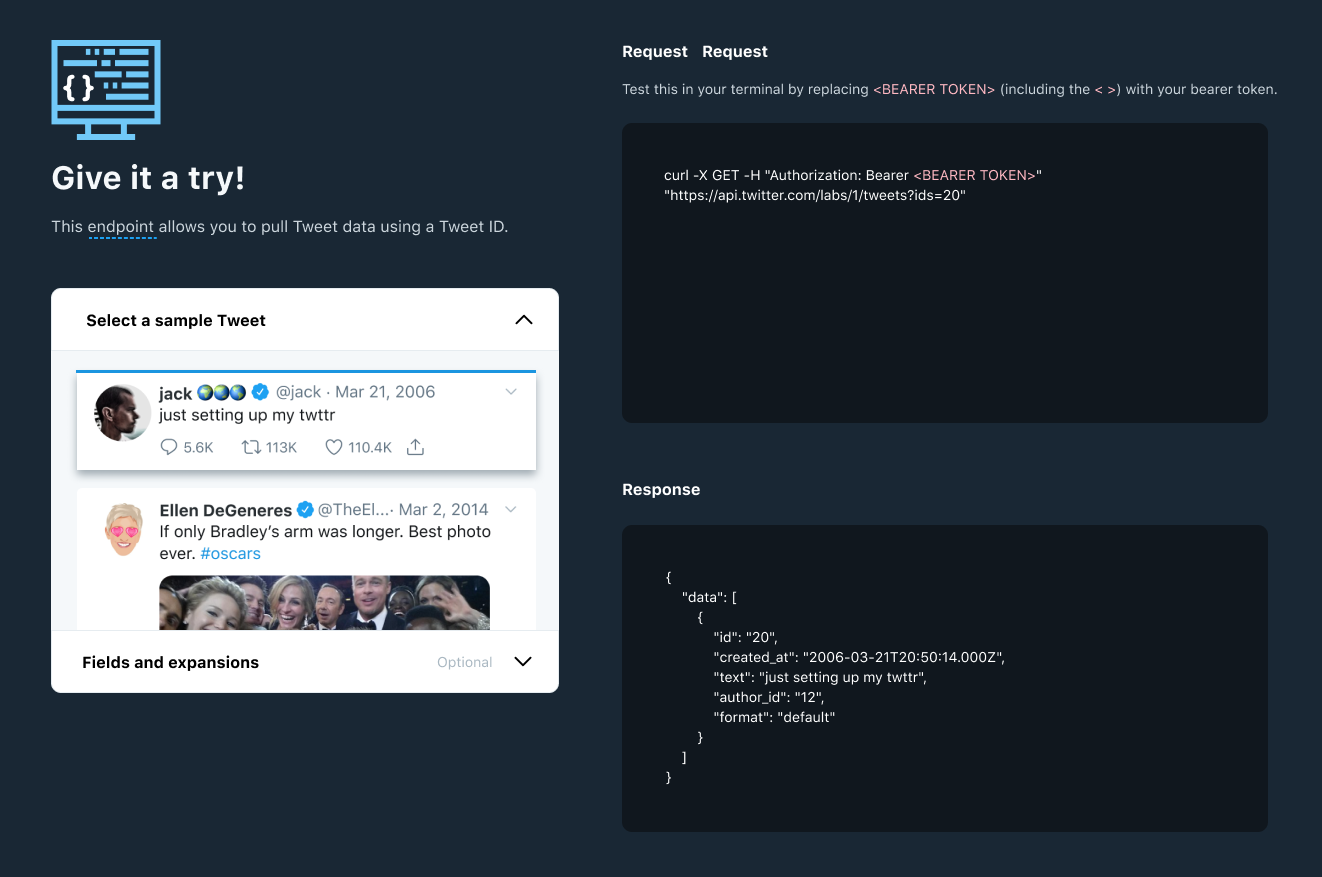Click jack's profile picture

pyautogui.click(x=122, y=412)
